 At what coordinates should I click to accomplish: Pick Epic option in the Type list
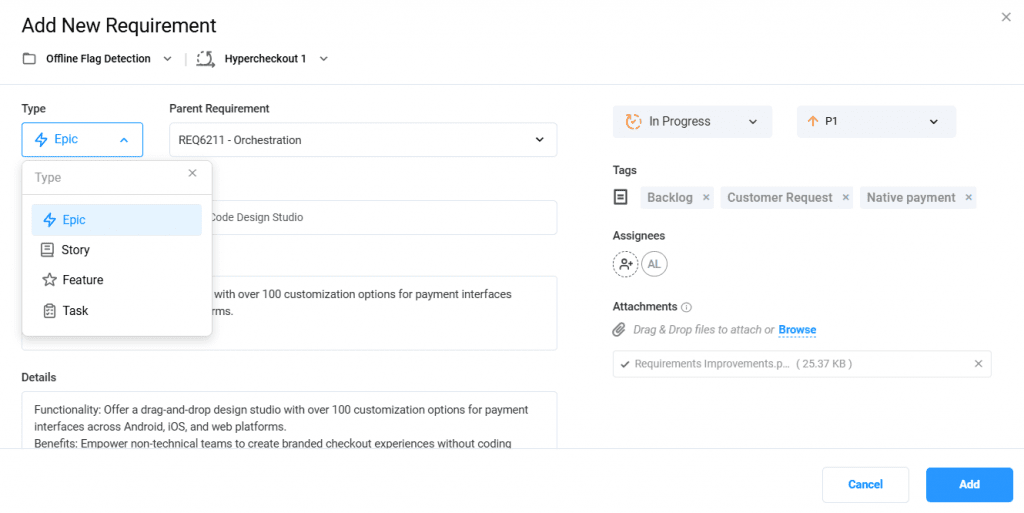coord(74,220)
